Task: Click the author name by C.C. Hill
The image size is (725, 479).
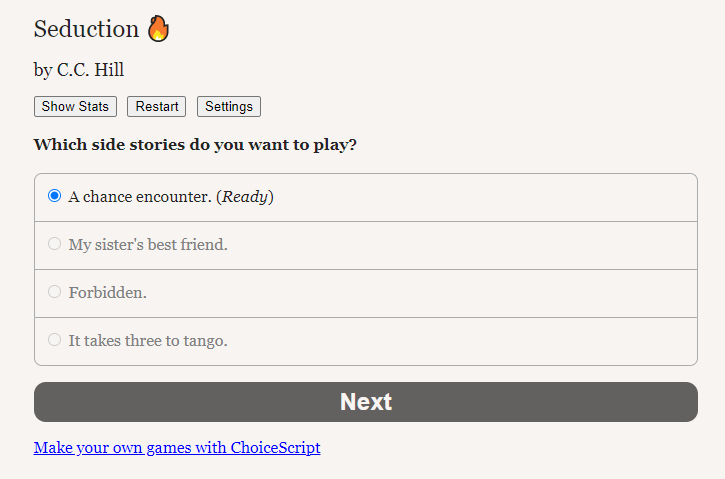Action: click(x=79, y=70)
